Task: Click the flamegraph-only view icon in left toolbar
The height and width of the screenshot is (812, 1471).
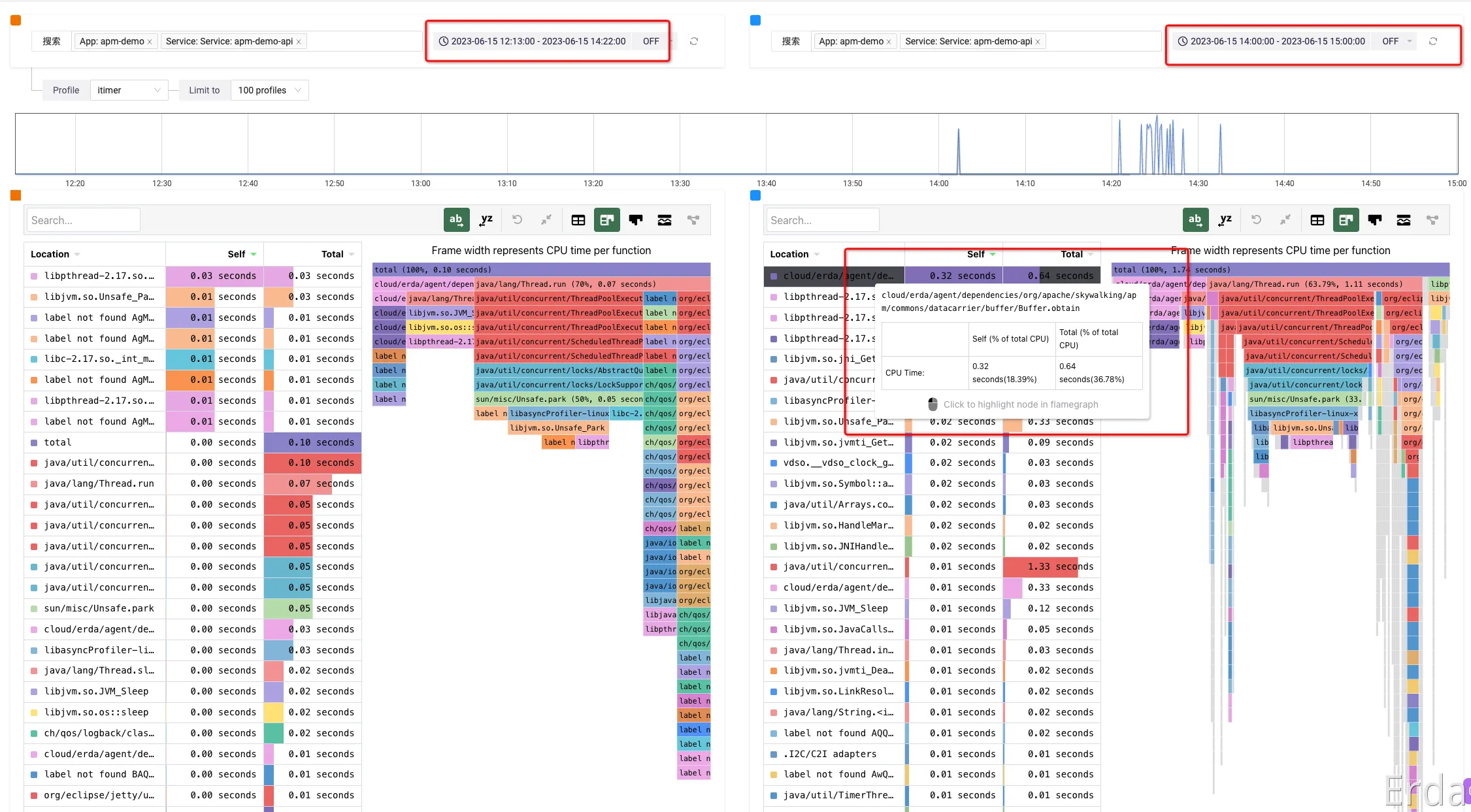Action: pyautogui.click(x=635, y=220)
